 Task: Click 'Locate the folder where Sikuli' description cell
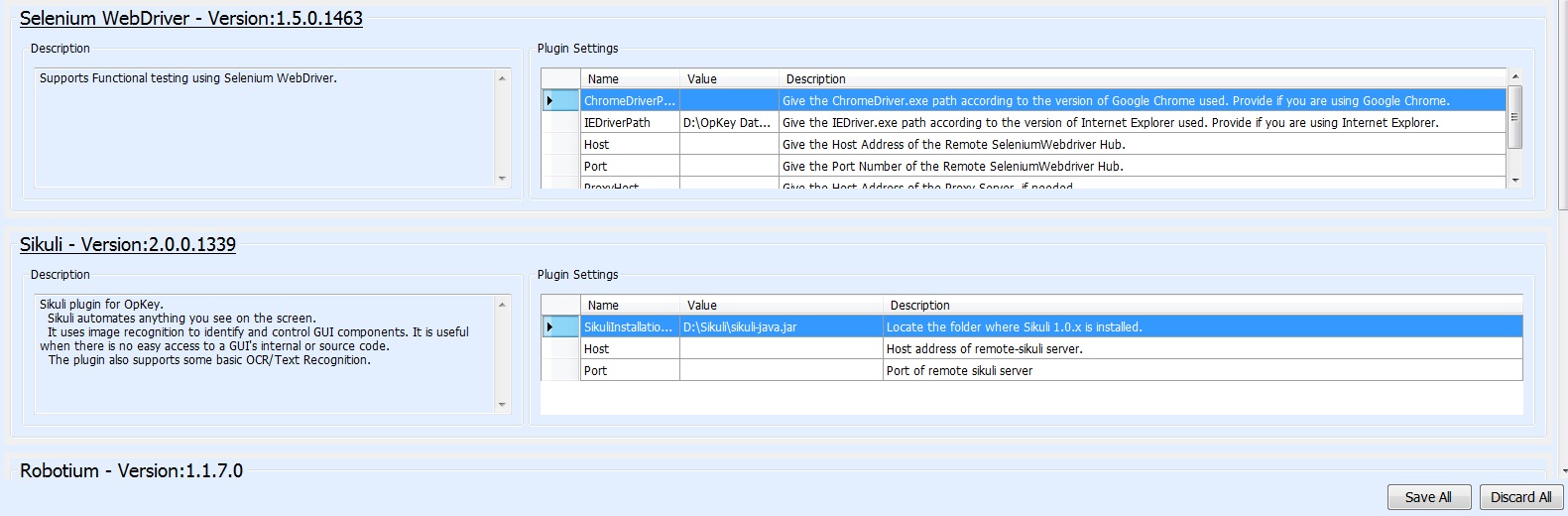coord(1203,326)
